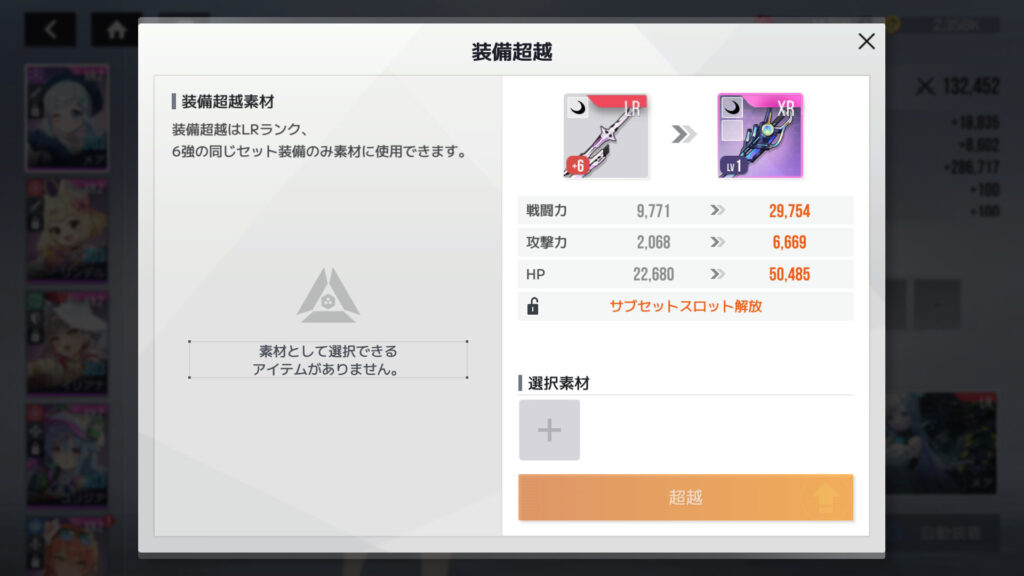Screen dimensions: 1024x576
Task: Select the white-hat character portrait
Action: 67,342
